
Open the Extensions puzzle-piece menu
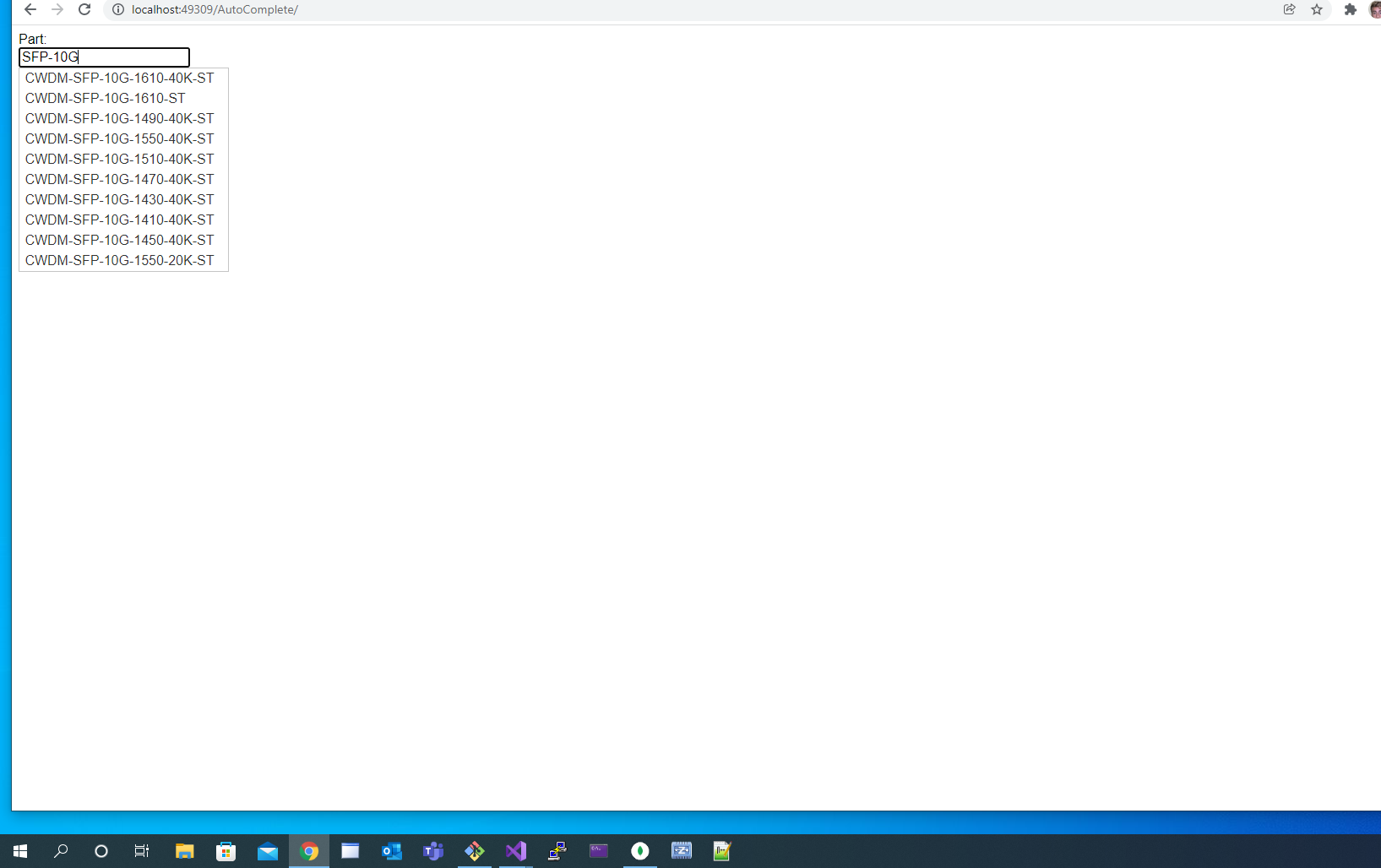click(x=1350, y=9)
